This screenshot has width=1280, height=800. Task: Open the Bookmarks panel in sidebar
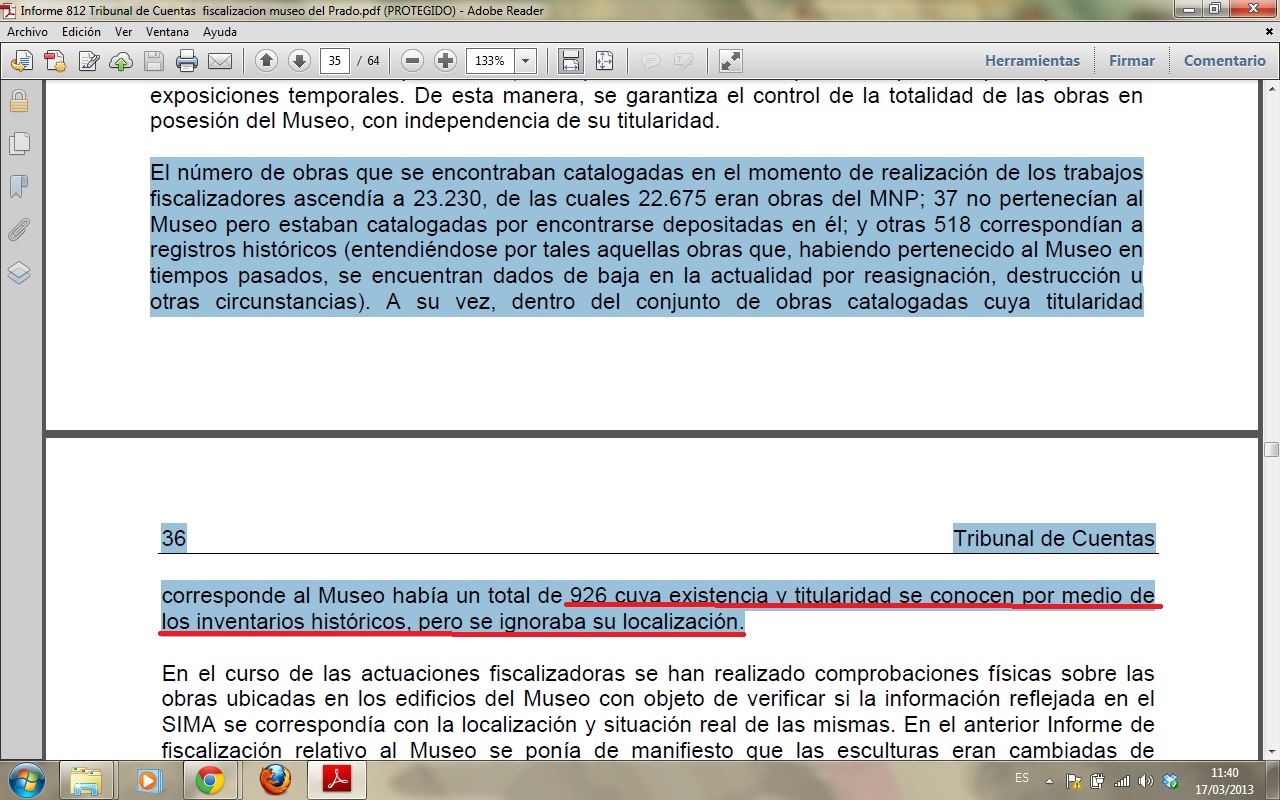click(18, 187)
